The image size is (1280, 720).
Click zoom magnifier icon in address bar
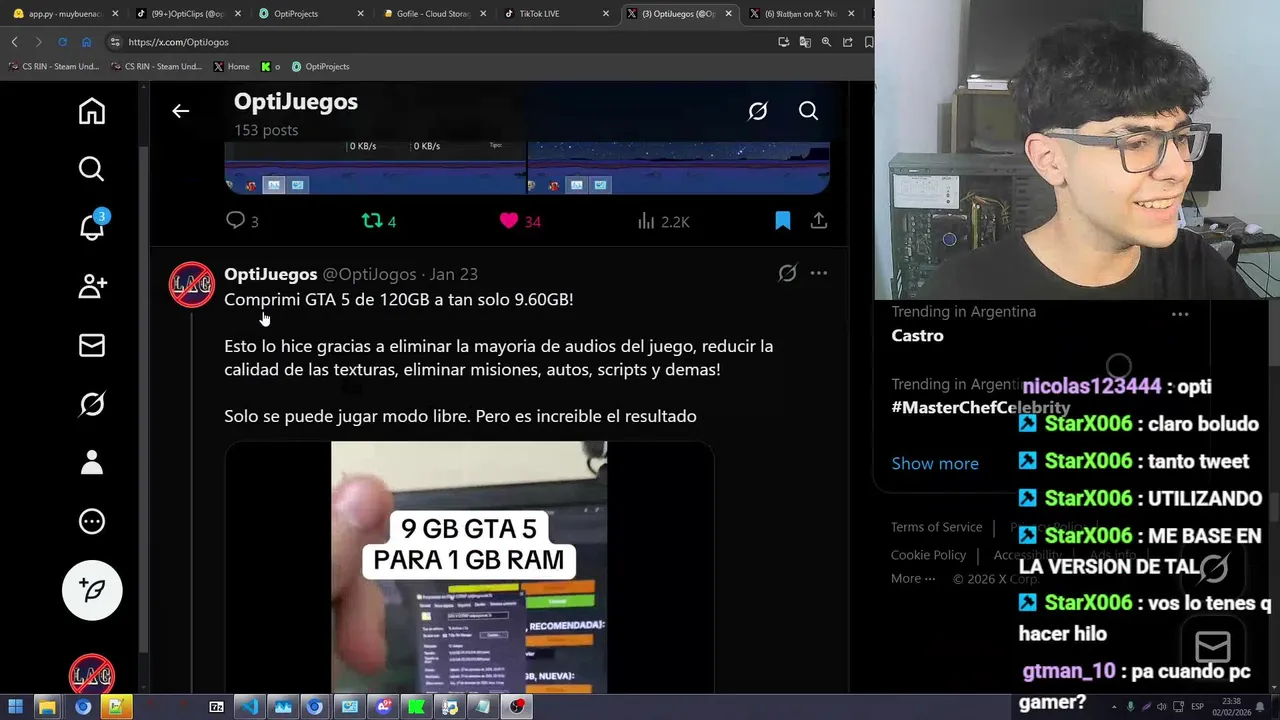click(826, 42)
